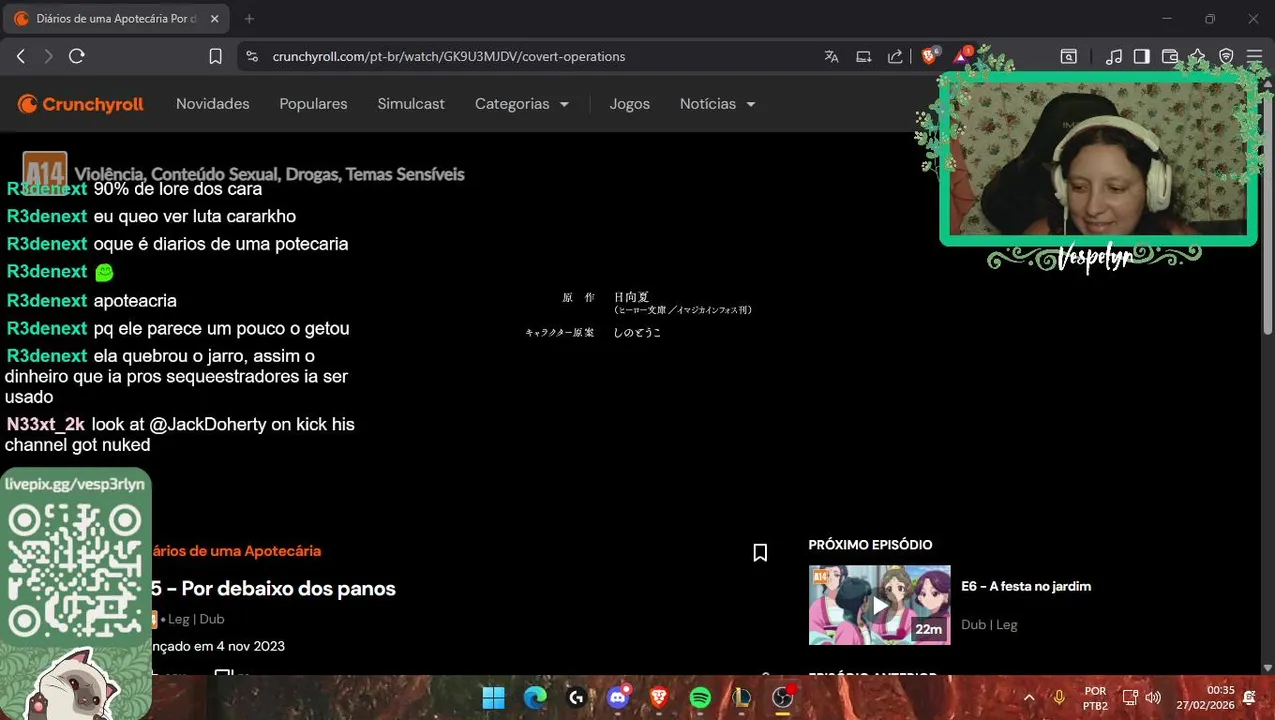Image resolution: width=1275 pixels, height=720 pixels.
Task: Open Discord from taskbar
Action: [x=618, y=698]
